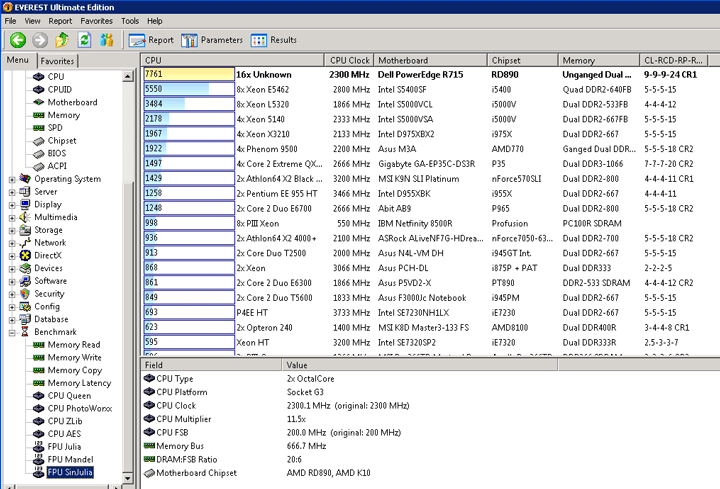Click the Benchmark hourglass icon
Image resolution: width=720 pixels, height=489 pixels.
(25, 332)
